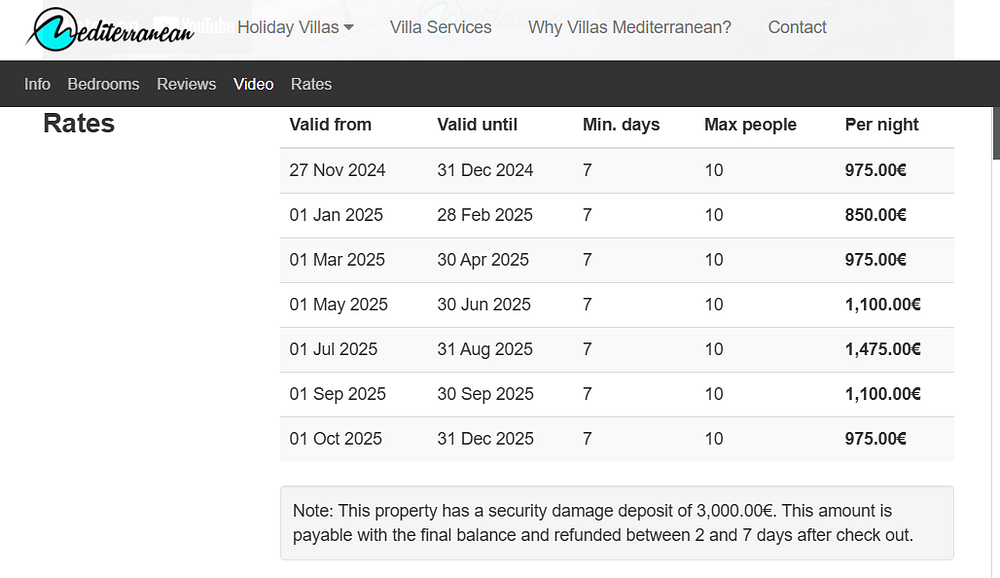Click the Valid from column header
This screenshot has height=578, width=1000.
(330, 125)
